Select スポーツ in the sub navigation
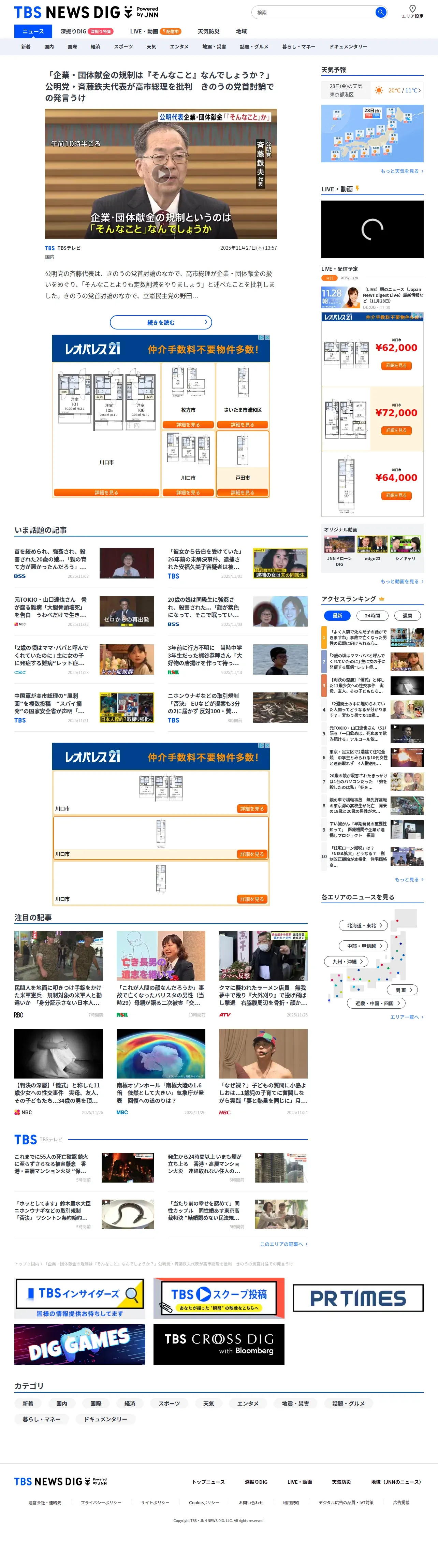The width and height of the screenshot is (438, 1568). (123, 46)
